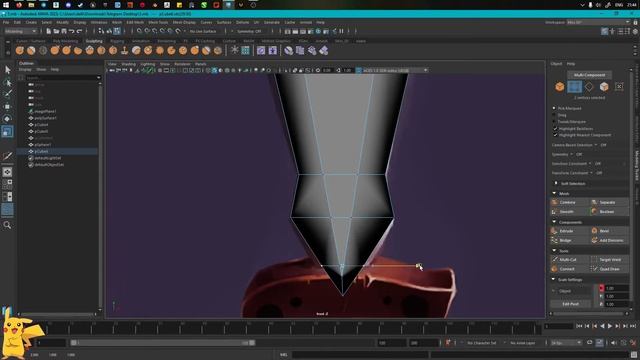The width and height of the screenshot is (640, 360).
Task: Open Symmetry dropdown in Modeling Toolkit
Action: 571,154
